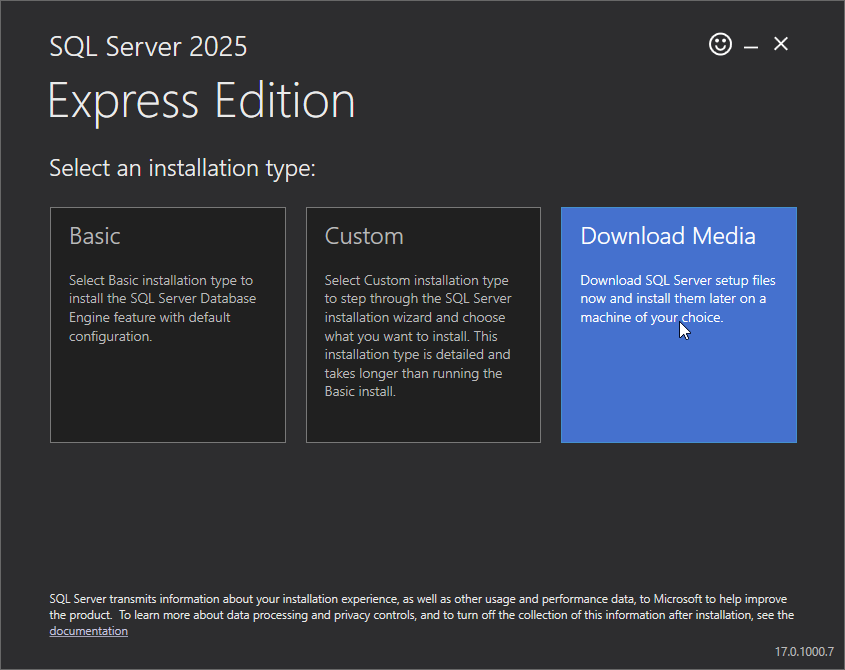
Task: Close the SQL Server installer window
Action: coord(781,44)
